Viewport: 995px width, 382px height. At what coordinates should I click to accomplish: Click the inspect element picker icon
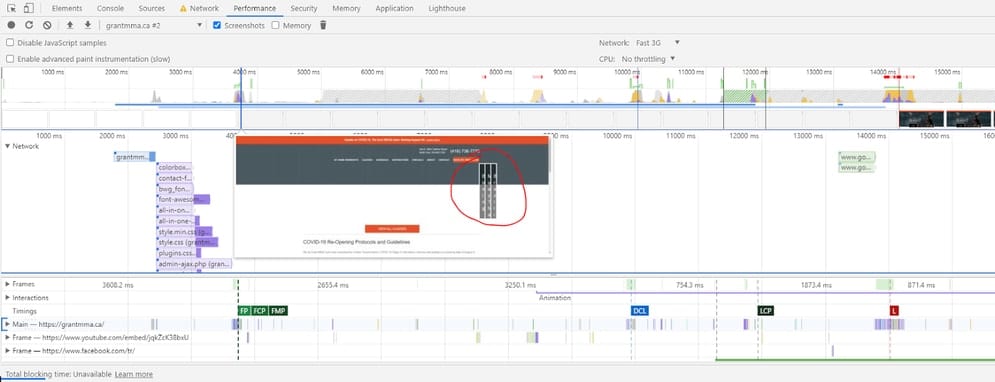(11, 8)
